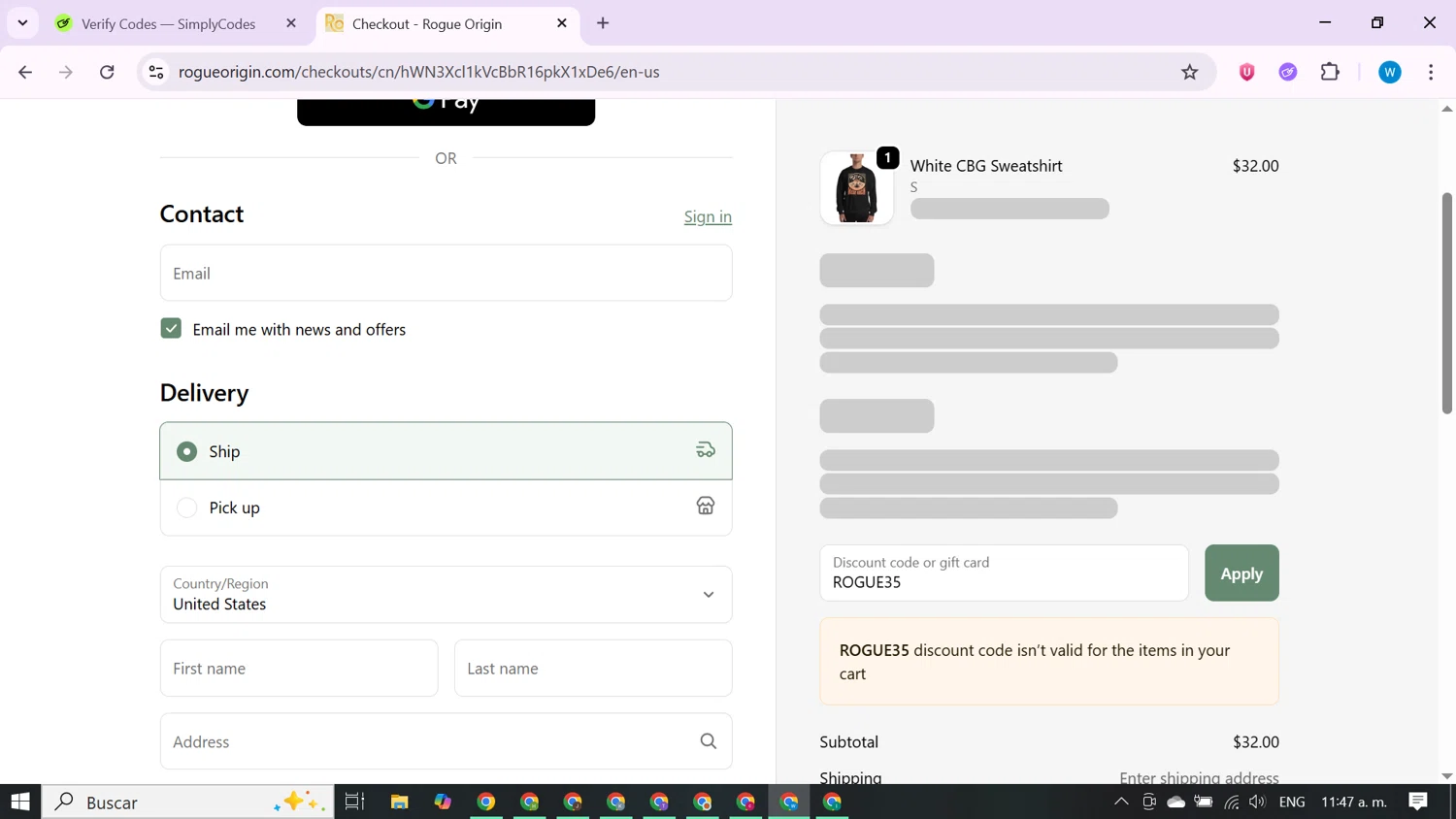Focus the Email input field
Screen dimensions: 1456x819
(x=446, y=273)
